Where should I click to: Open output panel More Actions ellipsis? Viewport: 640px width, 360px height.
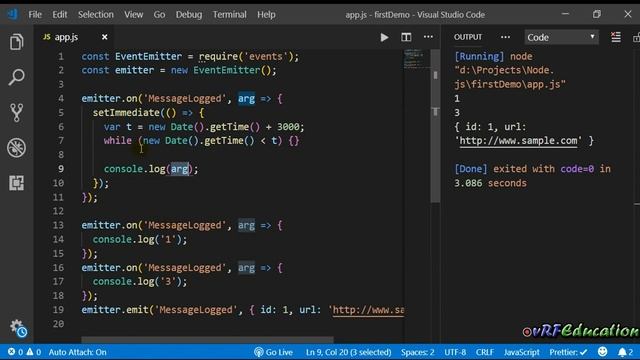point(505,37)
